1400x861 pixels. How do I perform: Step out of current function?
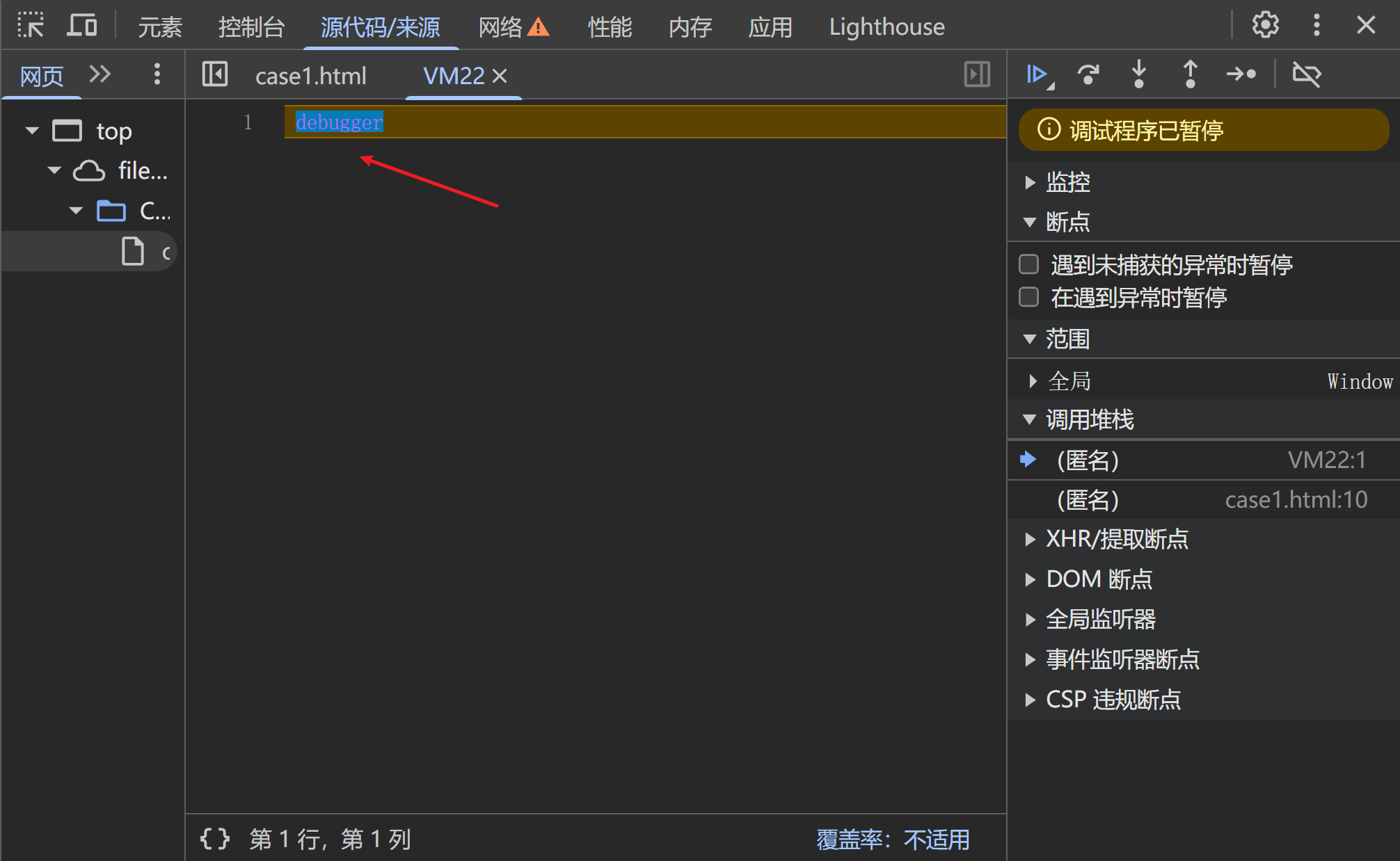tap(1191, 74)
